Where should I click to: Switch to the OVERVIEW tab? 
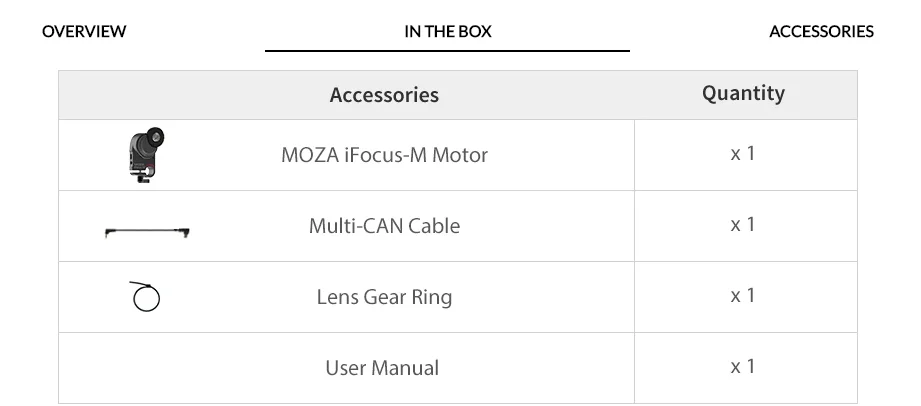(84, 31)
